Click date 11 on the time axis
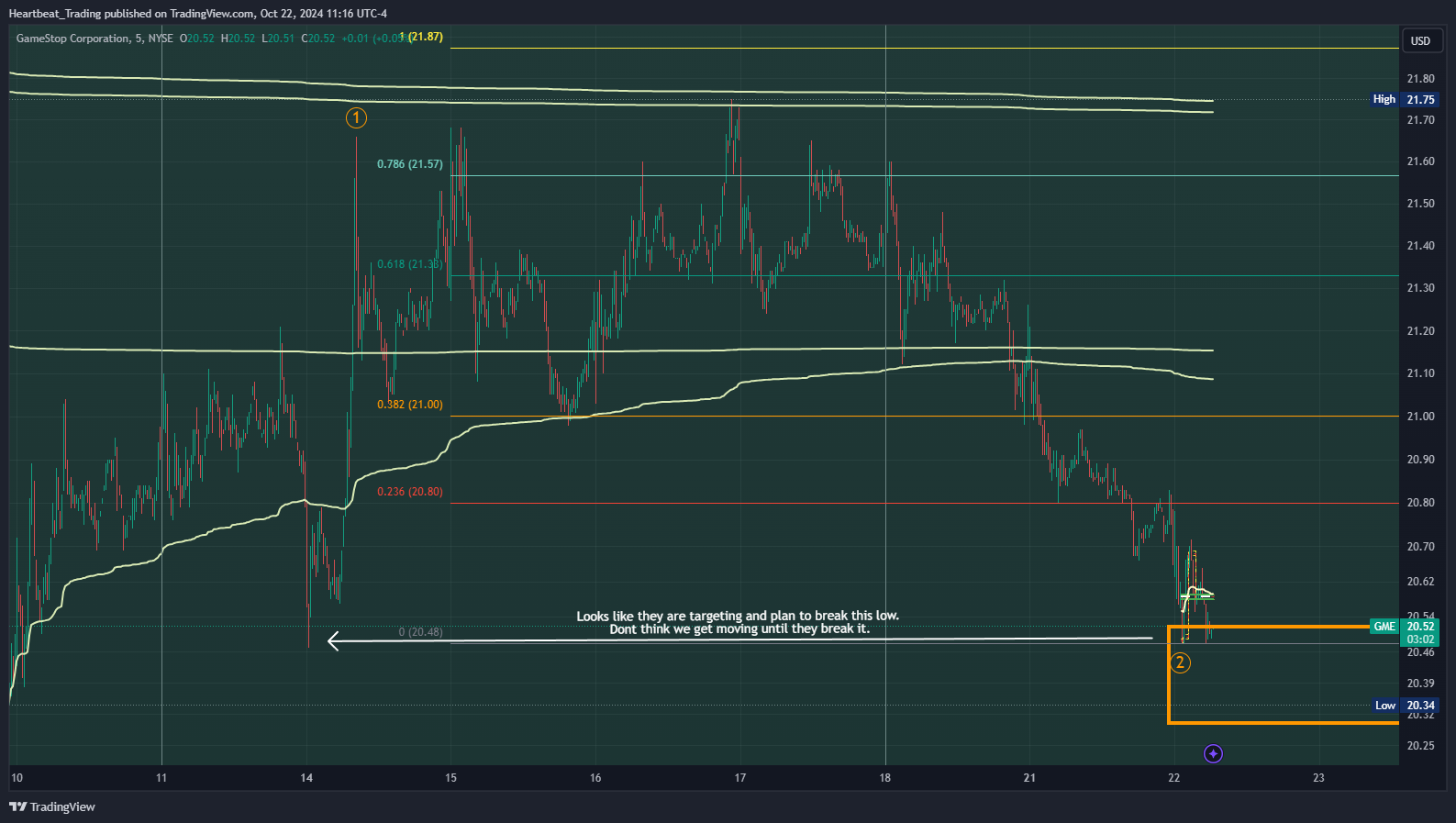Image resolution: width=1456 pixels, height=823 pixels. coord(161,778)
